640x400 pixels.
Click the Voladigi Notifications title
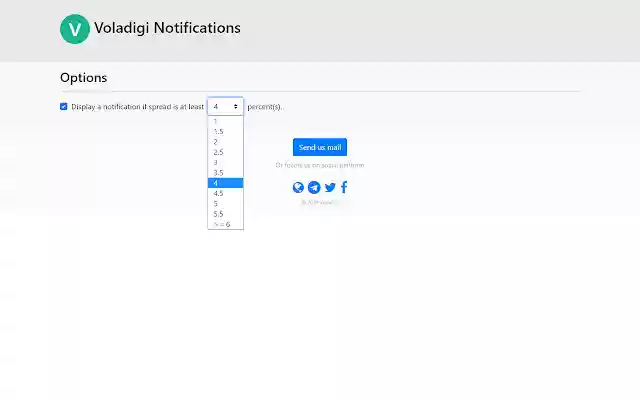[x=167, y=28]
